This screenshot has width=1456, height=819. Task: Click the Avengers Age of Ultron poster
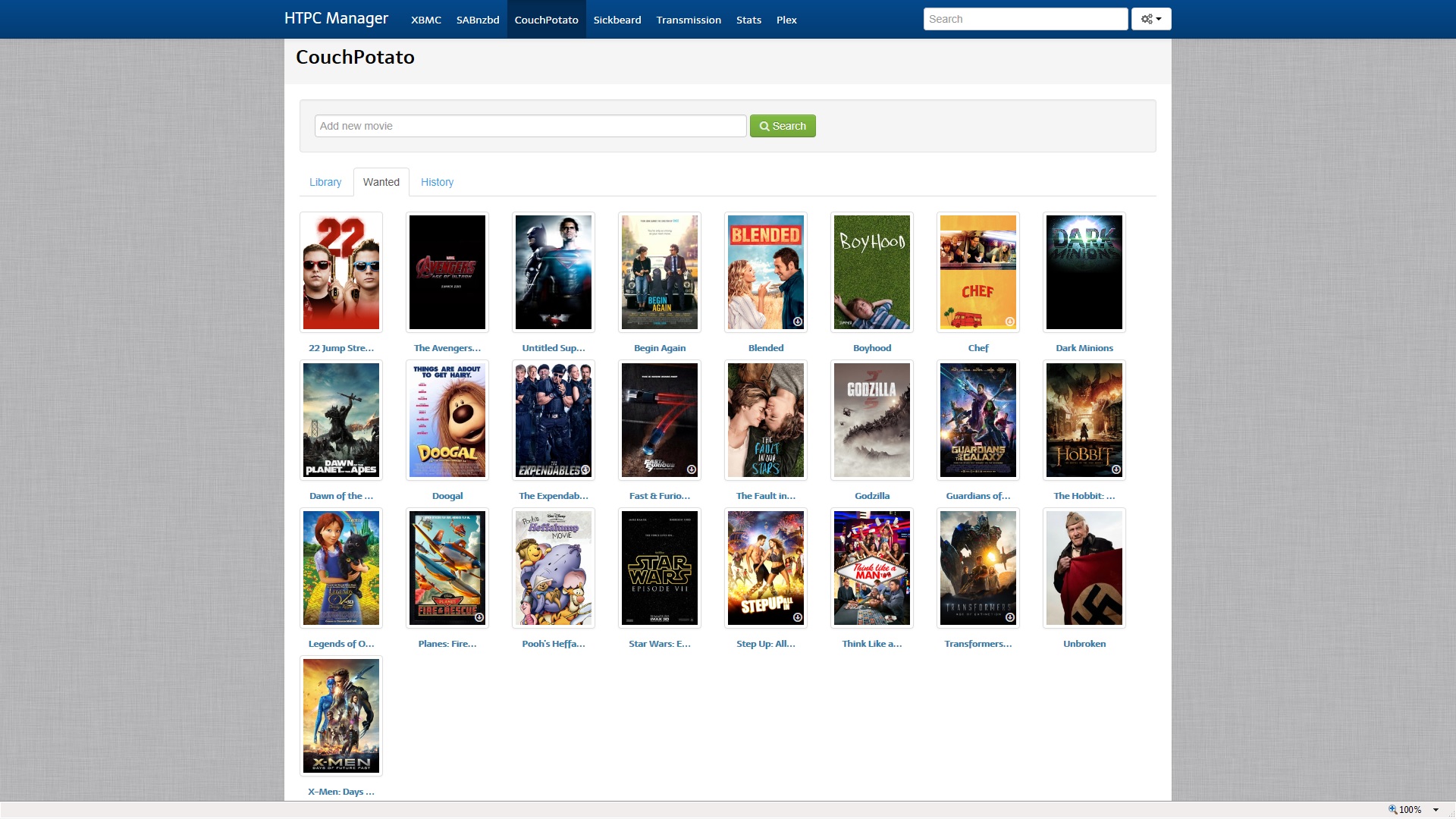coord(447,272)
